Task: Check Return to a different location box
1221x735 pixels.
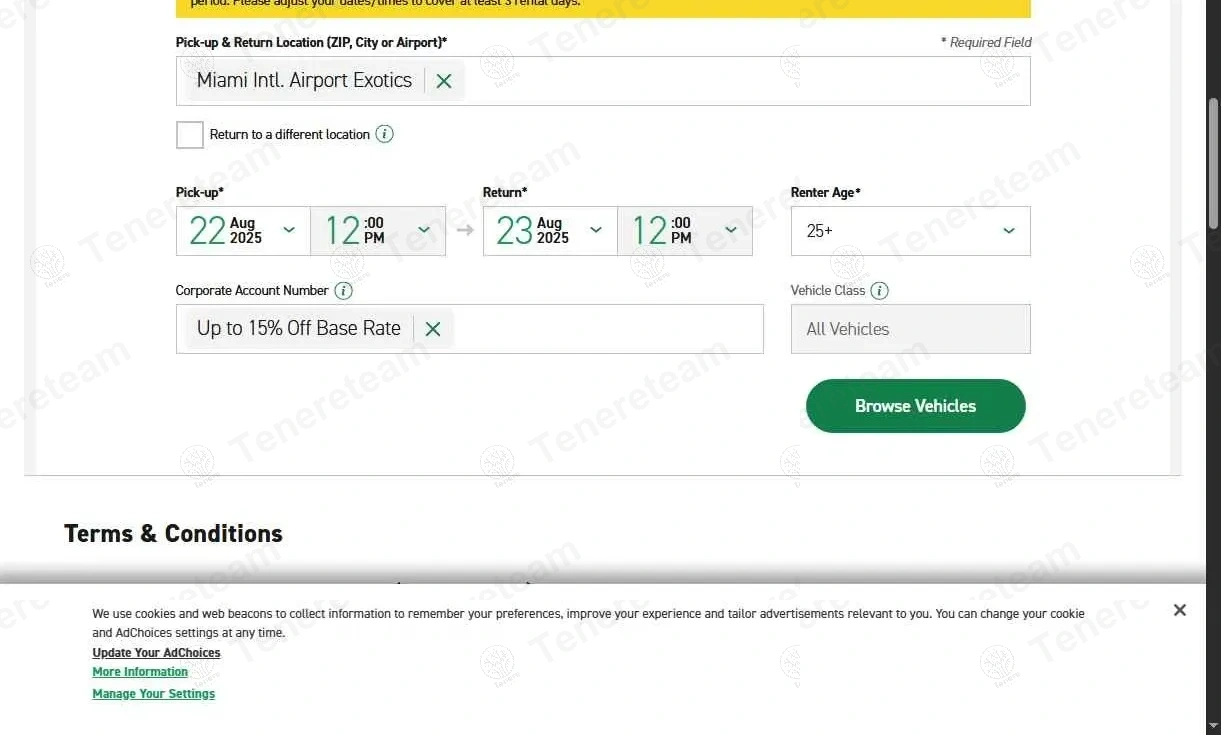Action: pos(190,135)
